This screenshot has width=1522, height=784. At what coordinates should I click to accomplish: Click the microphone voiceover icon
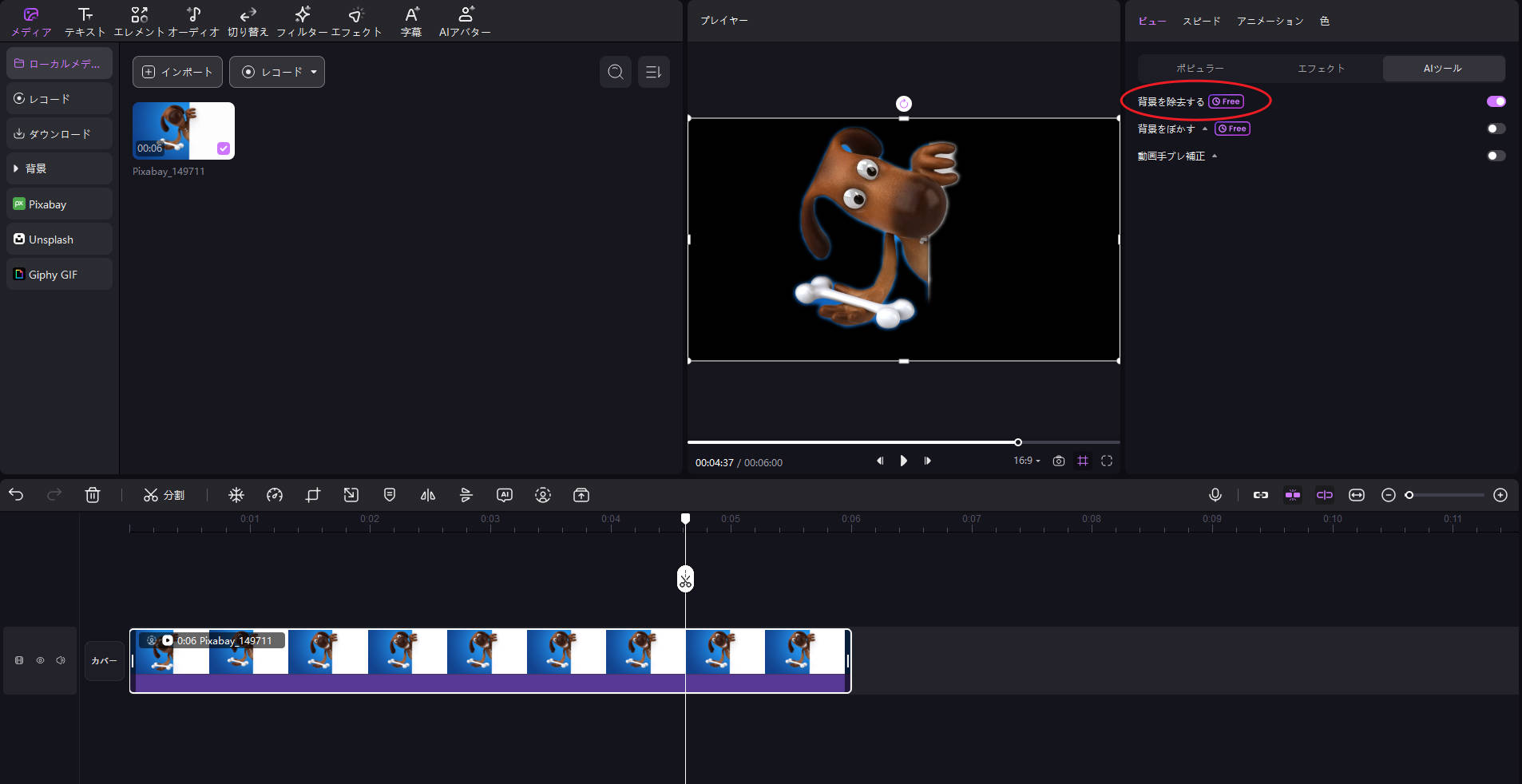click(1215, 495)
